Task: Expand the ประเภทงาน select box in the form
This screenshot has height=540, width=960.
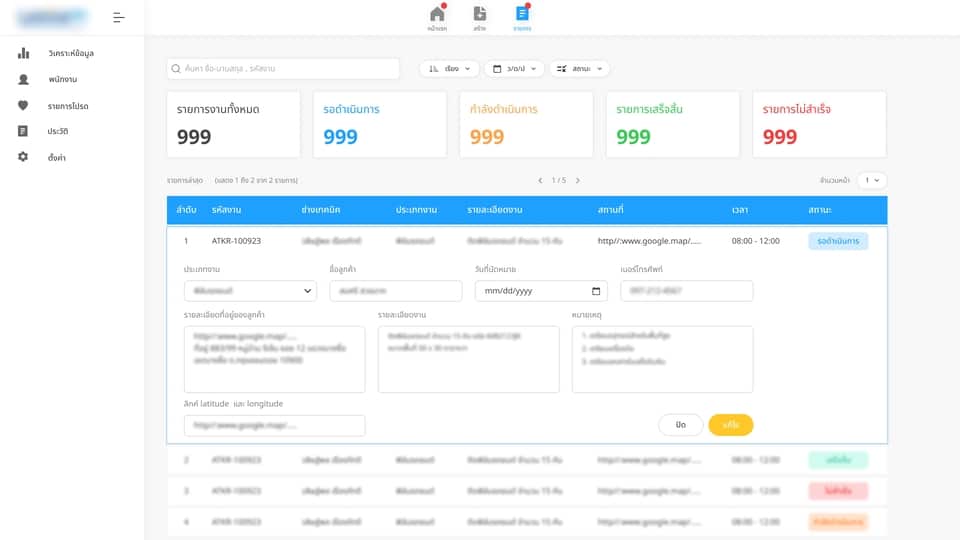Action: (x=250, y=291)
